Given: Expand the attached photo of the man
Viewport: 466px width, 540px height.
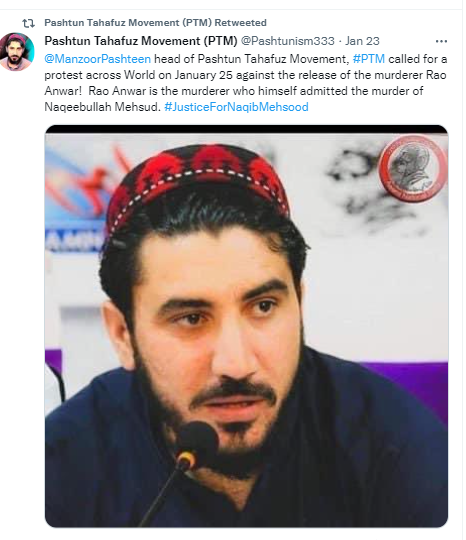Looking at the screenshot, I should 246,326.
